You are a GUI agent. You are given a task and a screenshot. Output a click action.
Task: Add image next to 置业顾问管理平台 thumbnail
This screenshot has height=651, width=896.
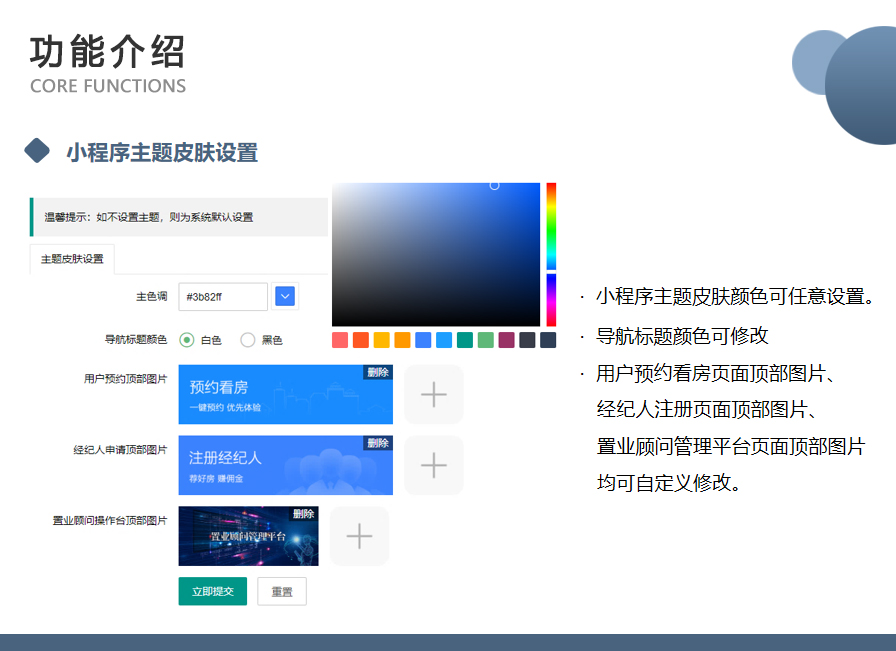(x=359, y=537)
